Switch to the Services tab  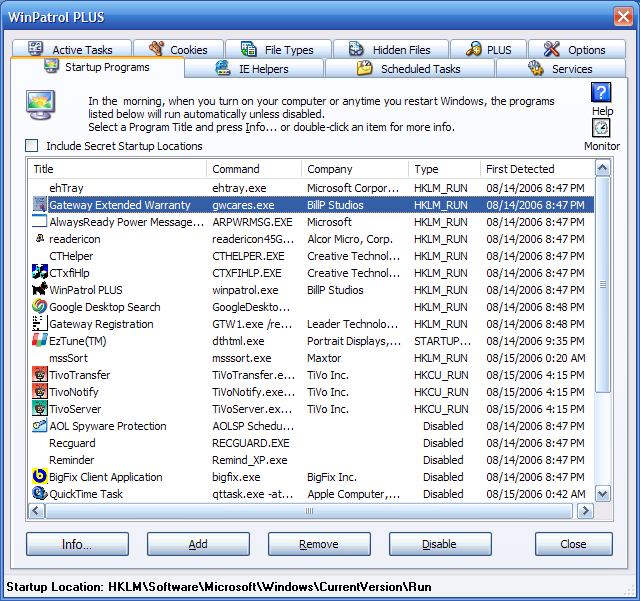561,69
